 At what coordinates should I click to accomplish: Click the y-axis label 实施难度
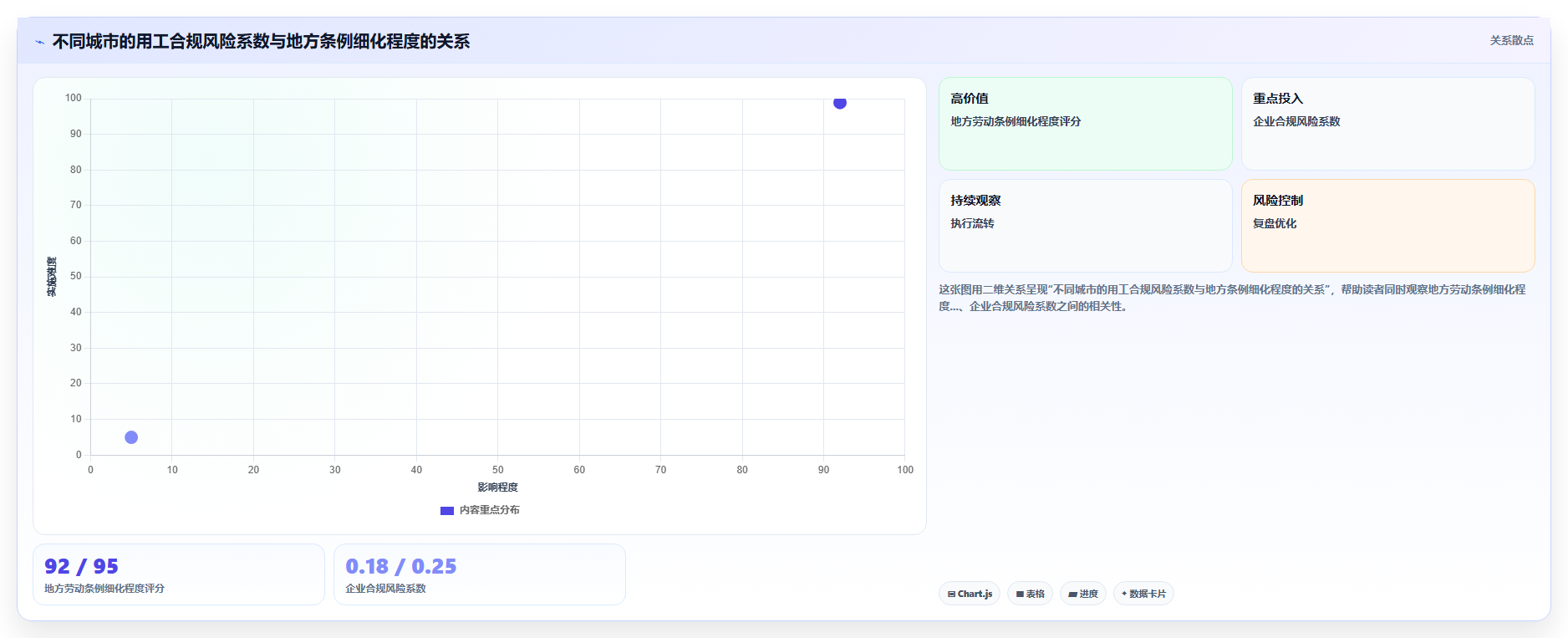point(52,277)
